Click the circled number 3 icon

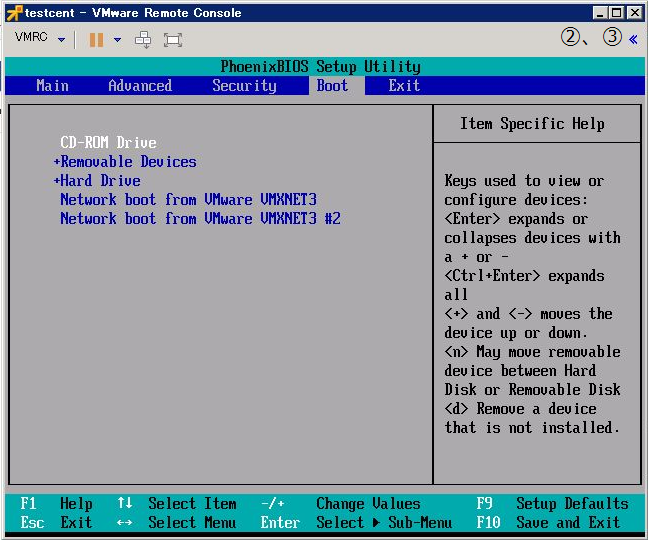(612, 38)
